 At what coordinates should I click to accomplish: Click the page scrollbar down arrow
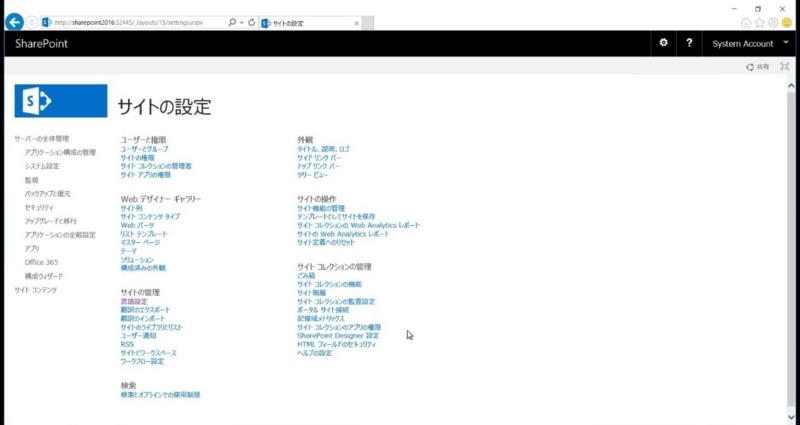pos(791,418)
